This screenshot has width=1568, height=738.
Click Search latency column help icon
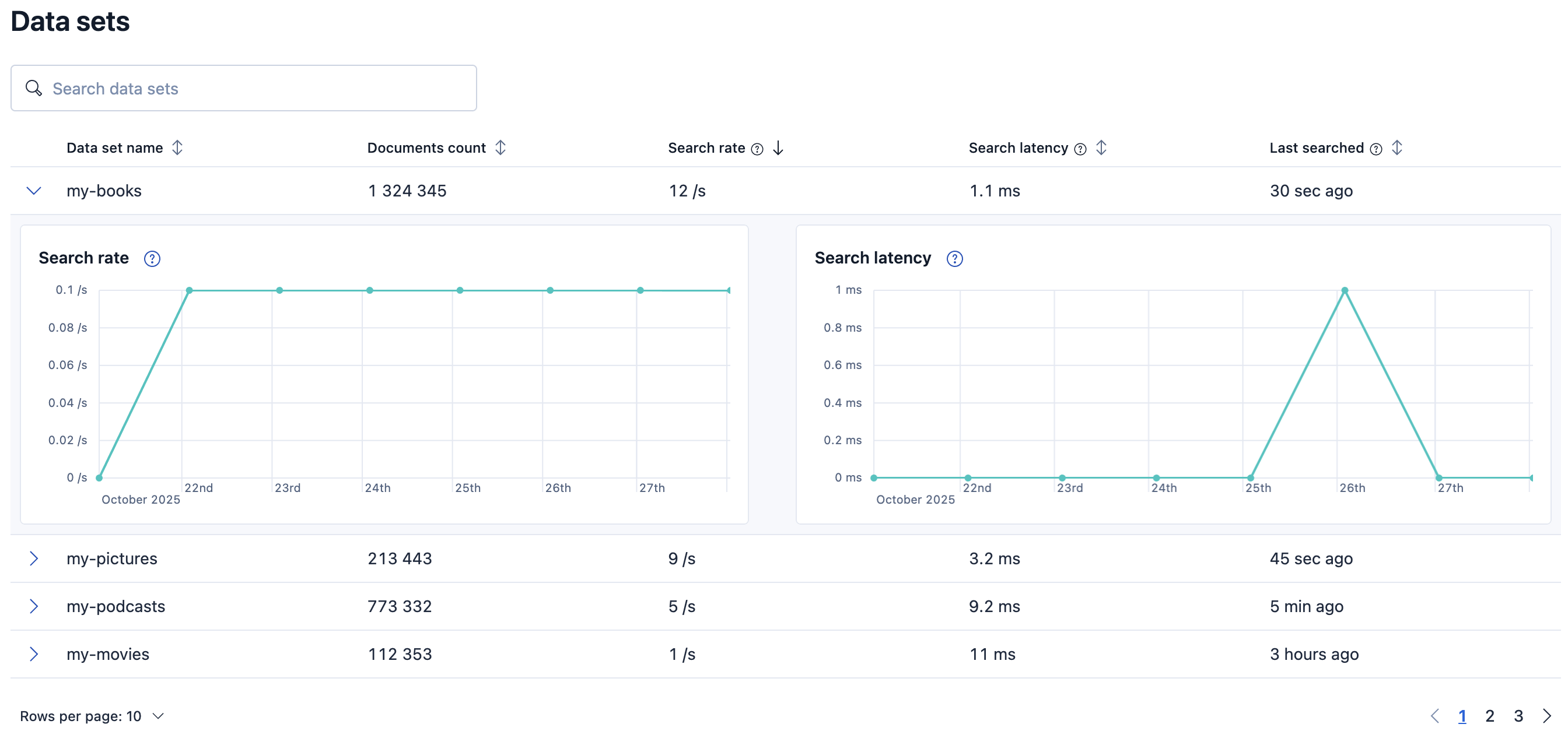pos(1080,149)
